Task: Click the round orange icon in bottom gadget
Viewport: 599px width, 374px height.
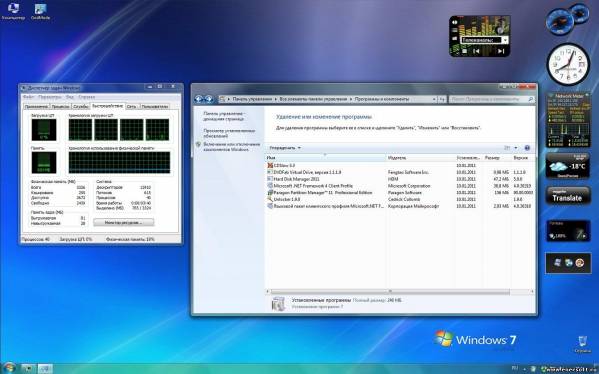Action: [x=580, y=262]
